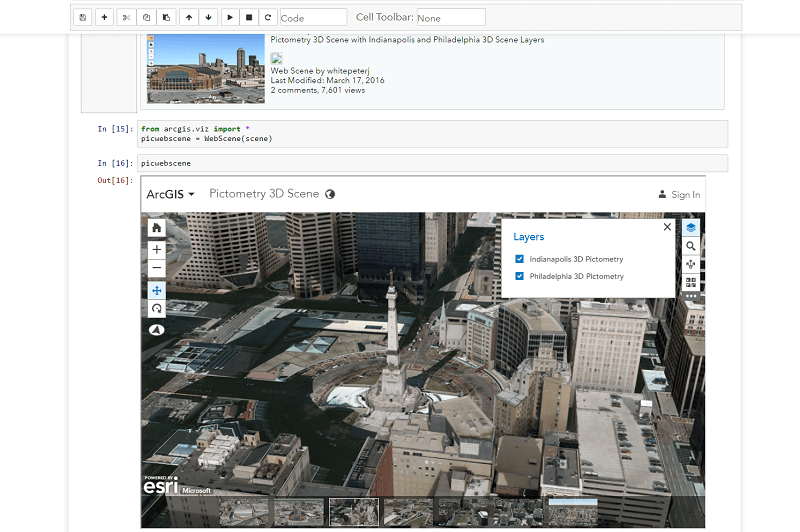Open the Basemap gallery grid icon
The width and height of the screenshot is (800, 532).
(x=691, y=283)
